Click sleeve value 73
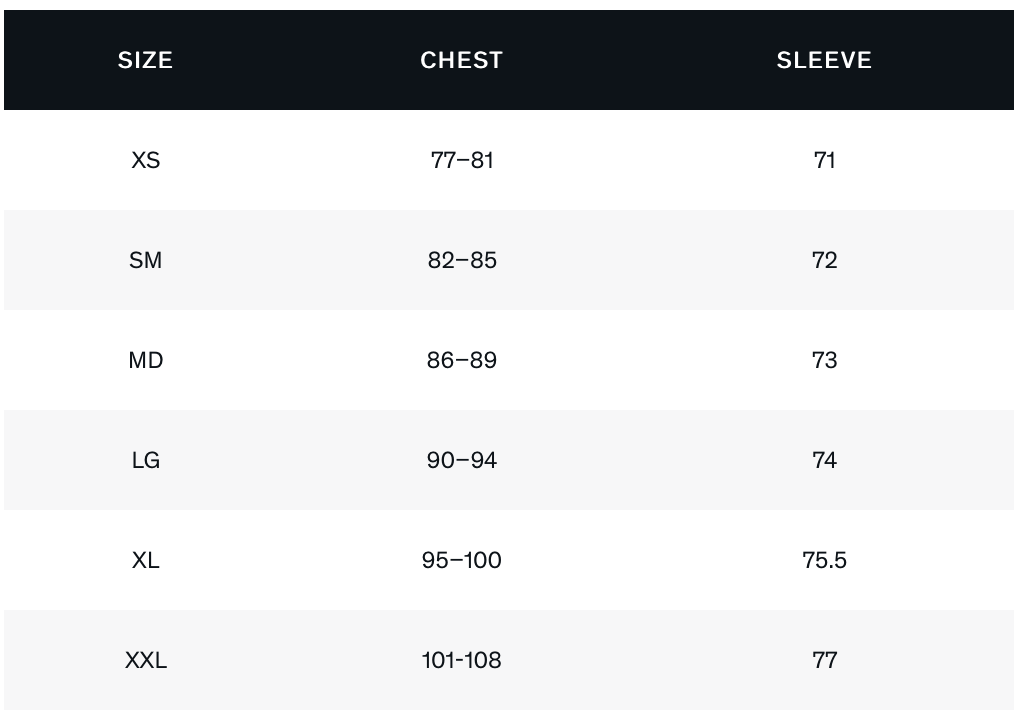 [x=824, y=360]
